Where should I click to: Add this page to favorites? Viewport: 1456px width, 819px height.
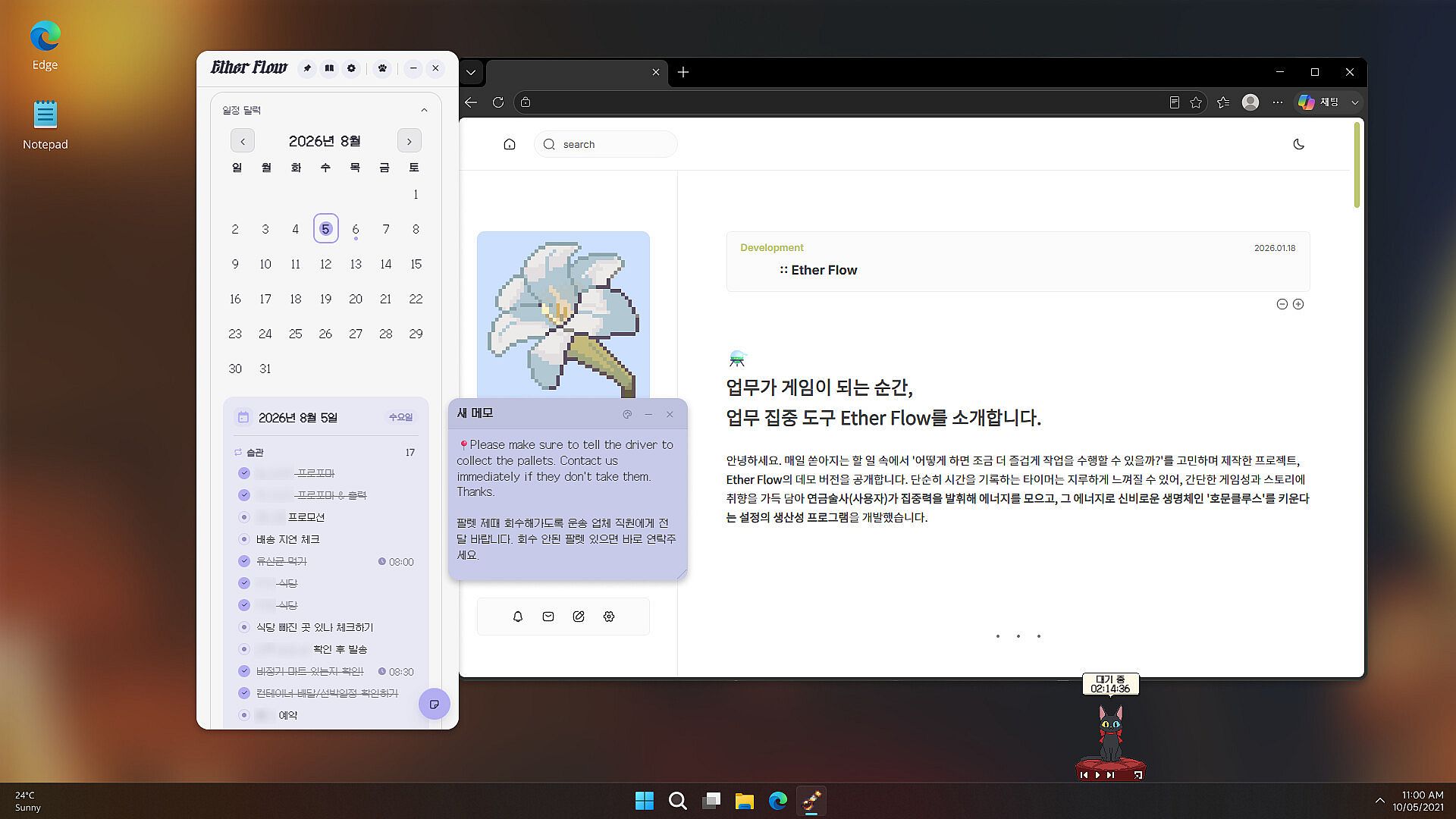tap(1196, 102)
